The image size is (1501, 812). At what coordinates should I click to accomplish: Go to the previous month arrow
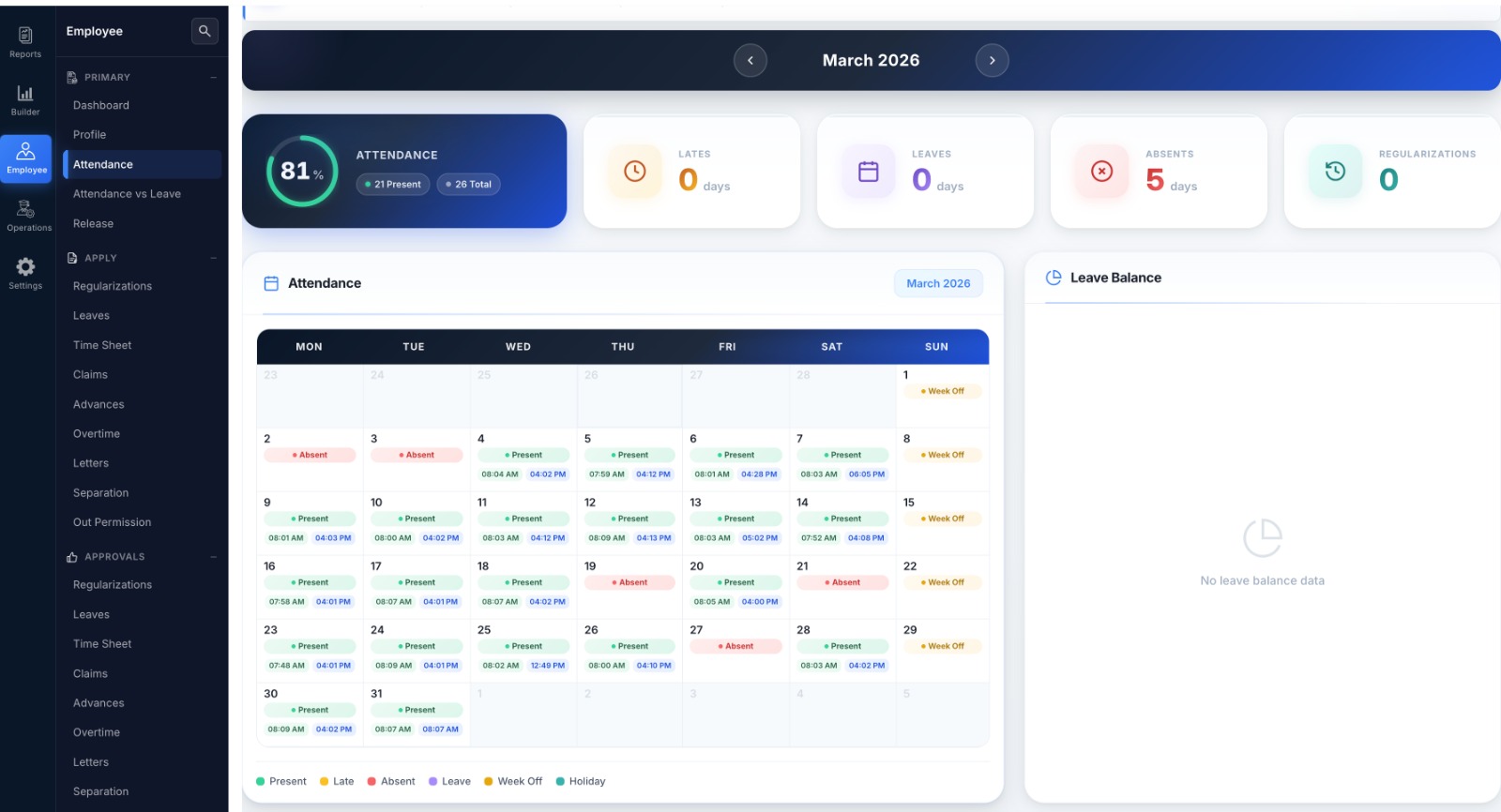750,60
